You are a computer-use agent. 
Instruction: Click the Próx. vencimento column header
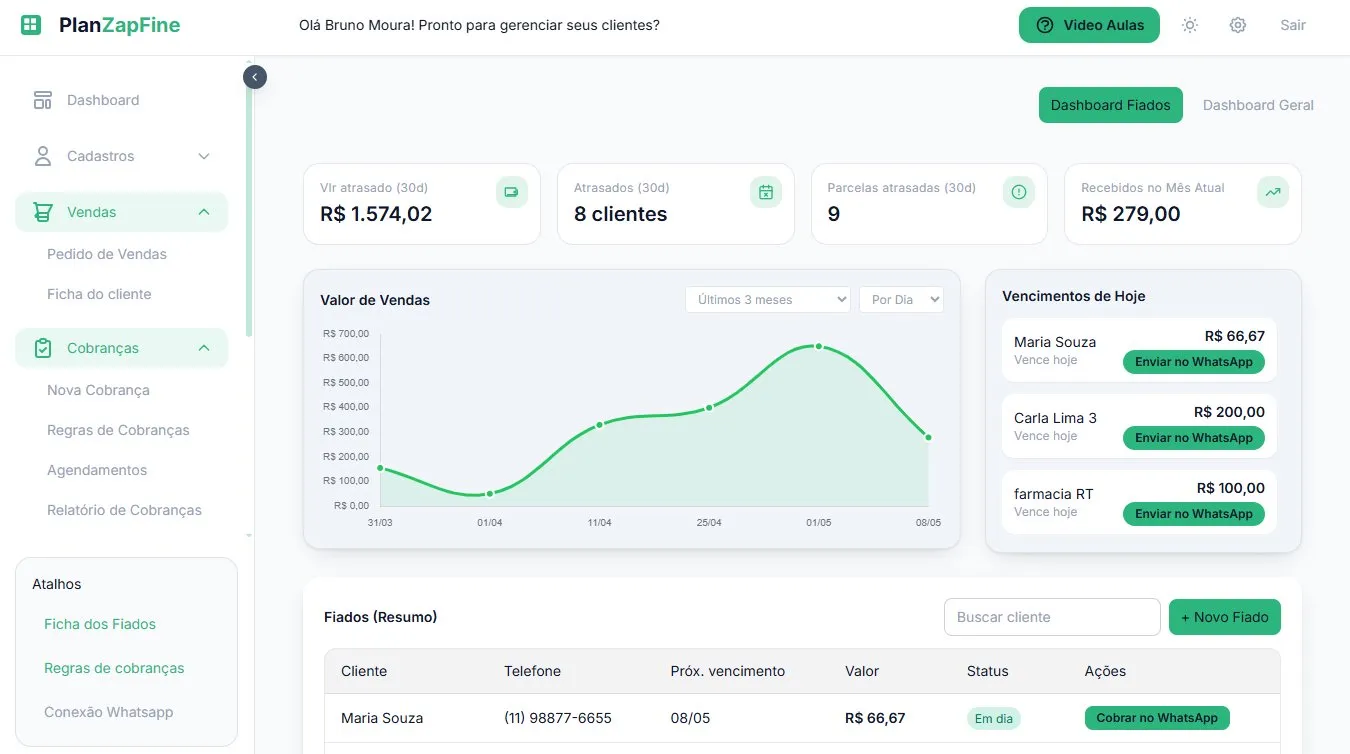coord(728,671)
